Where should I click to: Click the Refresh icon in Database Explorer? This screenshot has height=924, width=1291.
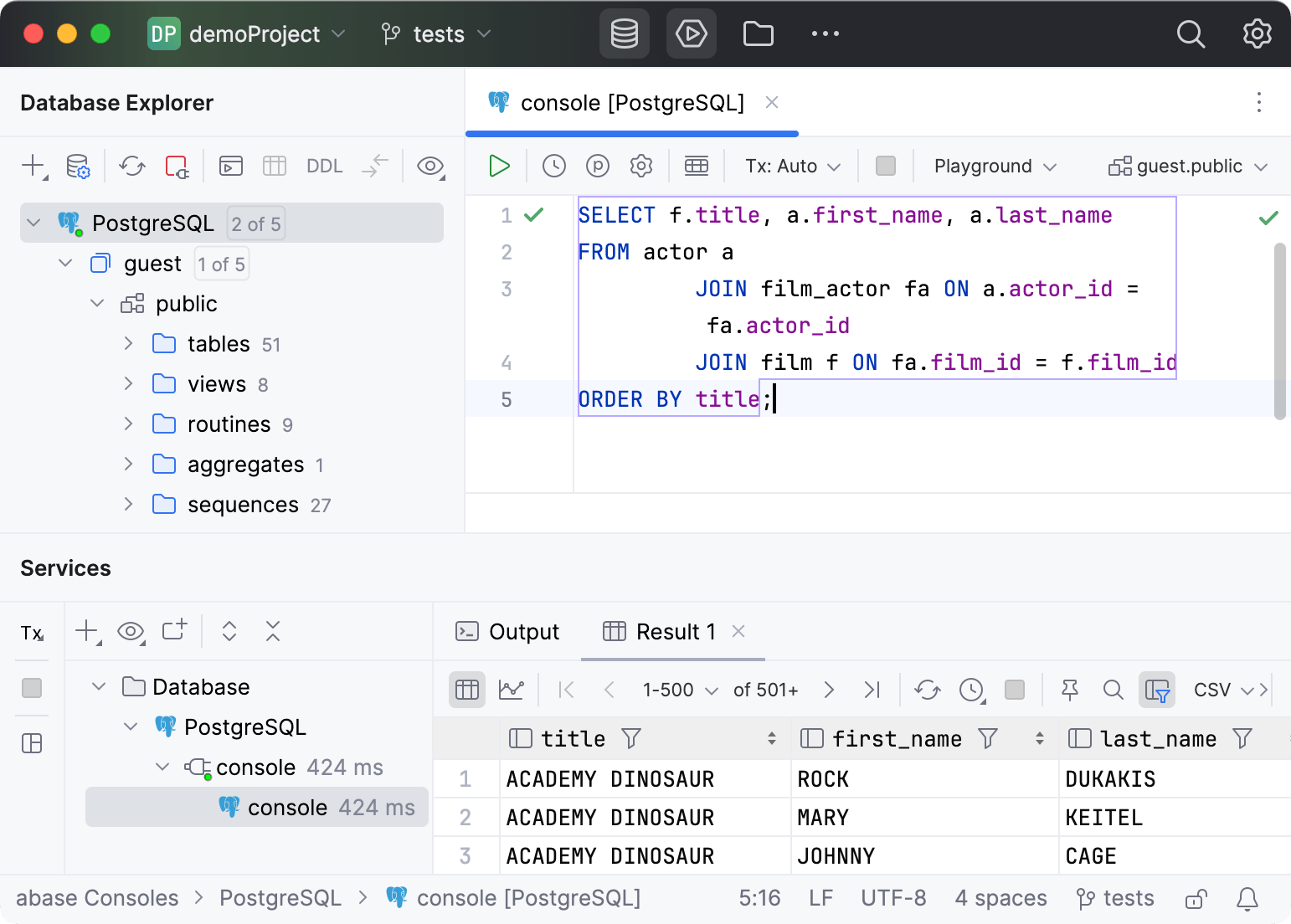(x=132, y=166)
